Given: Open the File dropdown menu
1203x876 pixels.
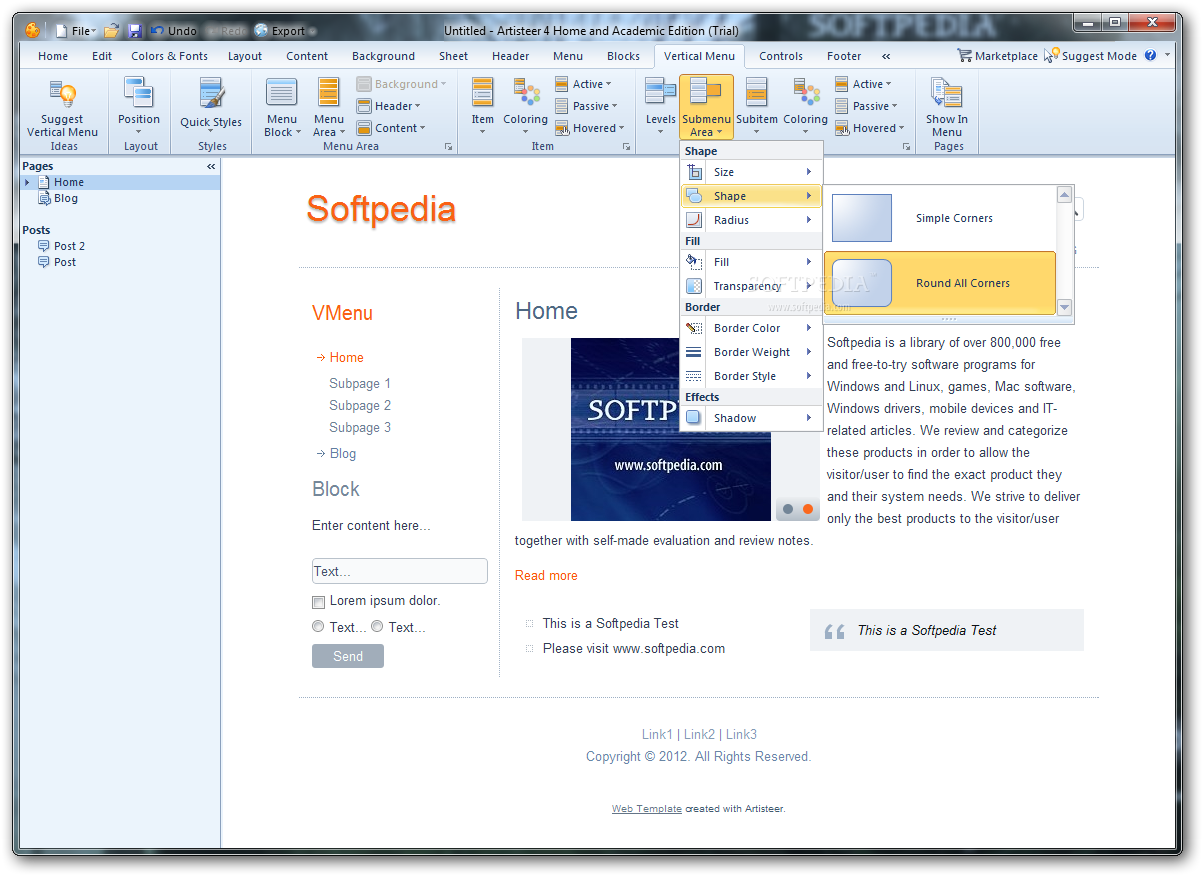Looking at the screenshot, I should tap(76, 31).
